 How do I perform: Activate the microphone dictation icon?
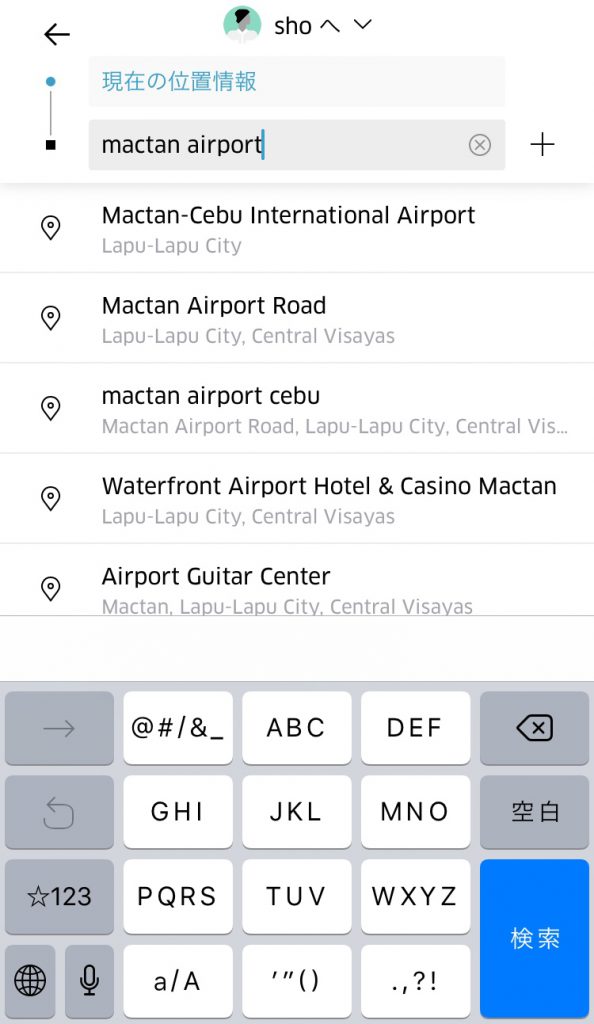pos(89,980)
